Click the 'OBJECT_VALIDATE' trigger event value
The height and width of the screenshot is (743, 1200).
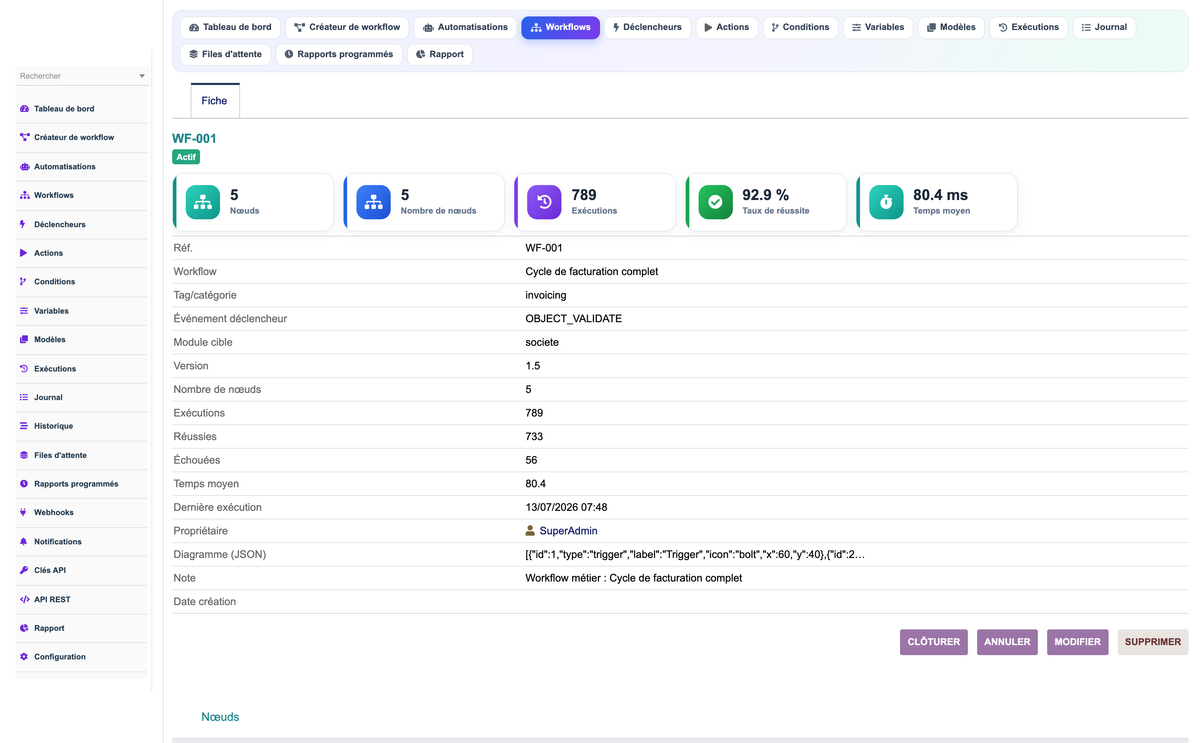click(x=573, y=319)
